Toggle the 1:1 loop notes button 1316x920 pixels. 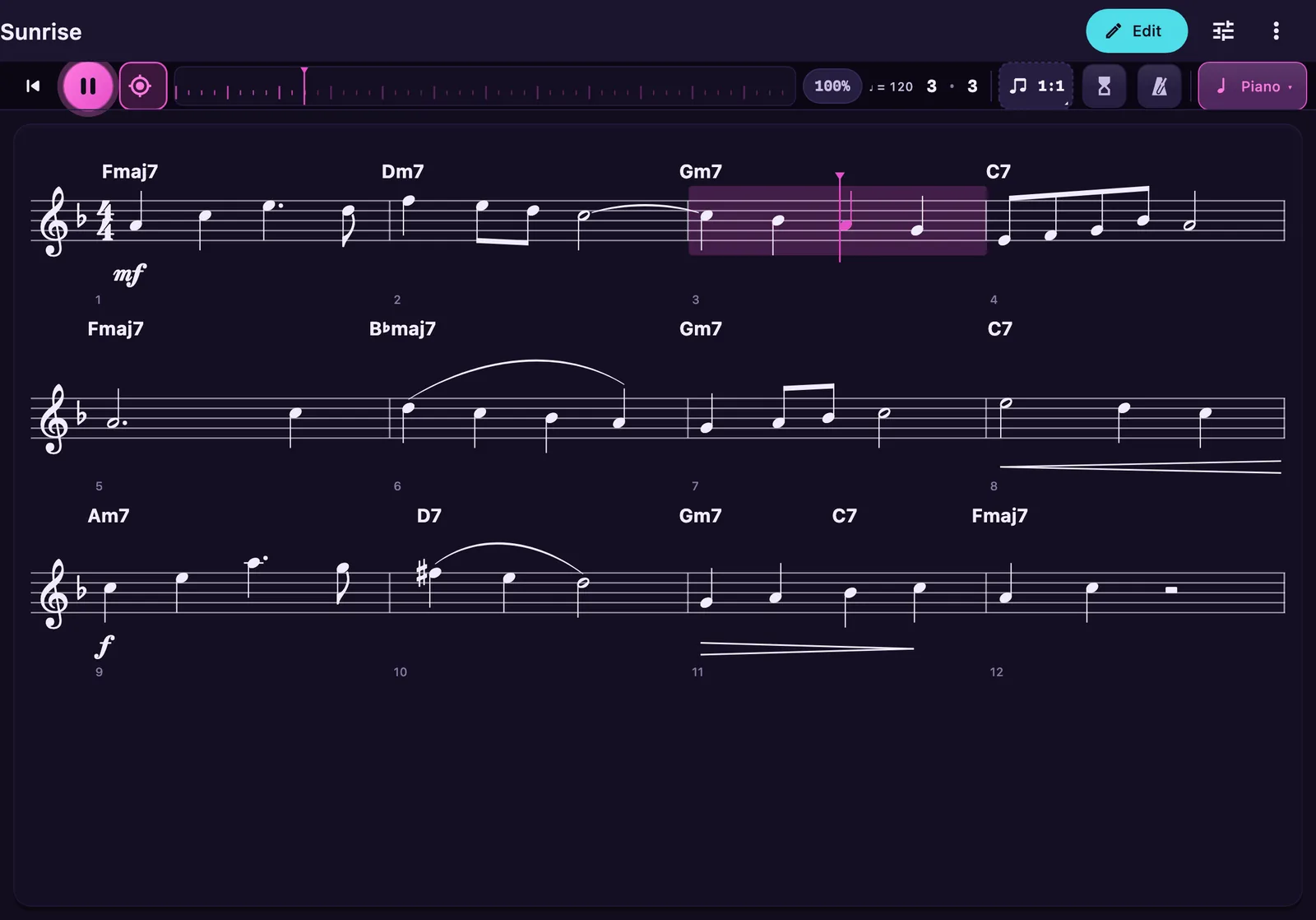(1036, 86)
